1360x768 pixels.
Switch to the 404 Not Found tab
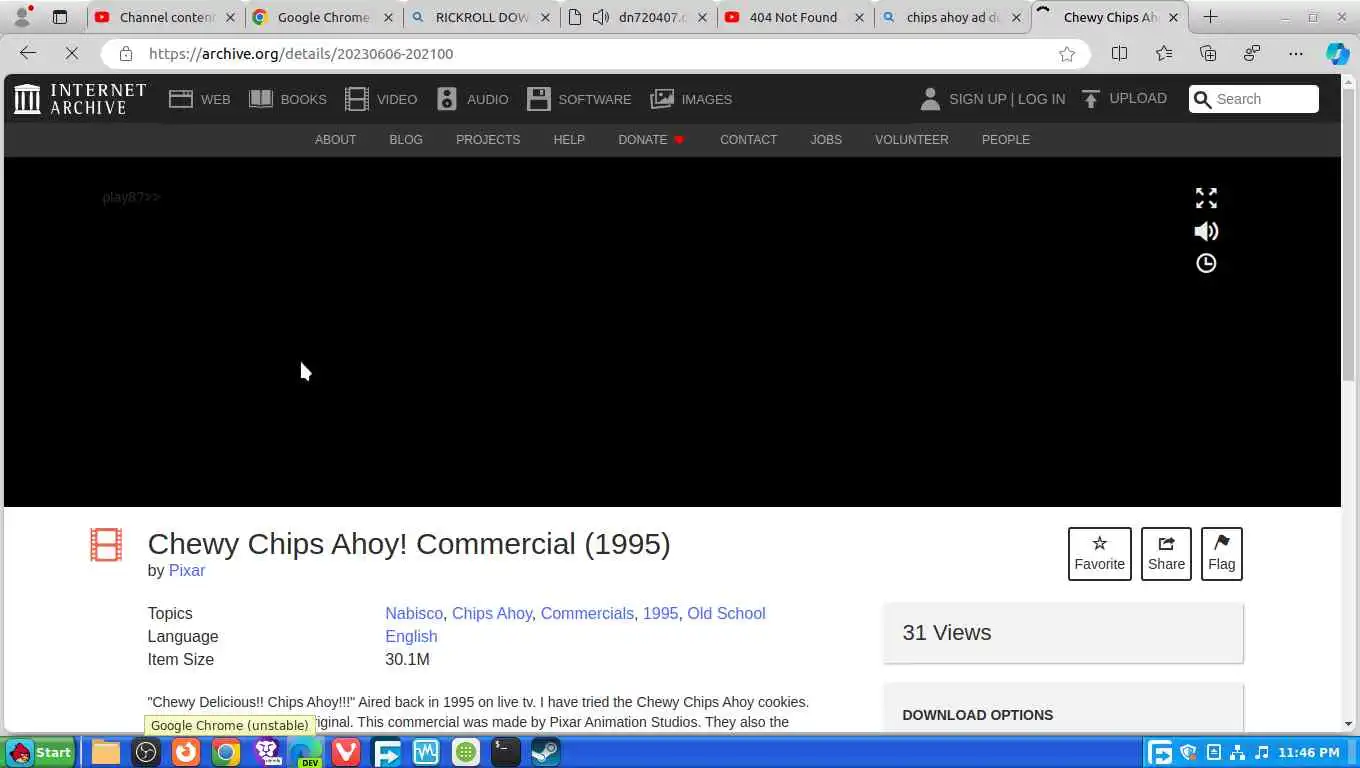tap(794, 17)
